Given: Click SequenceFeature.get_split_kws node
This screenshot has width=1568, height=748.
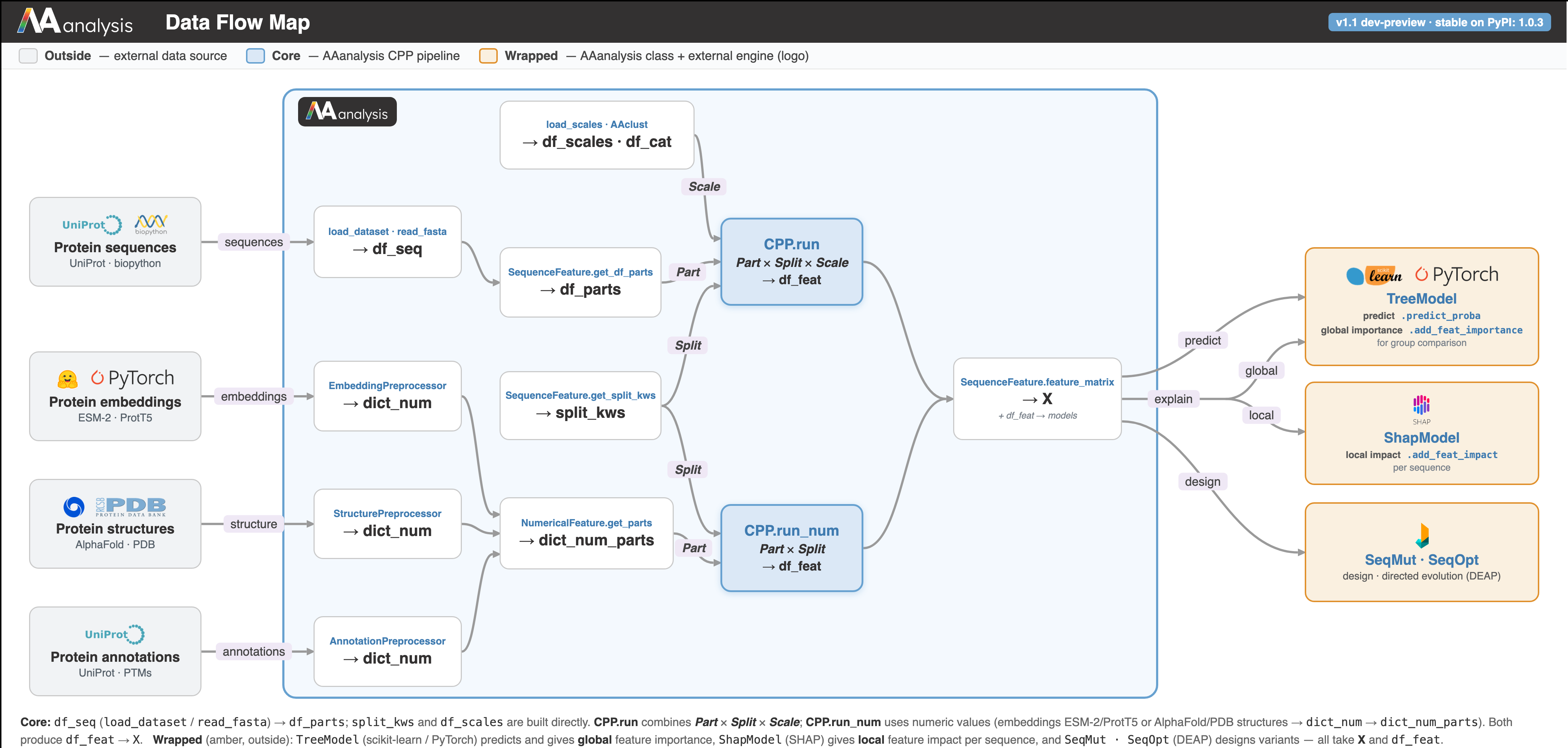Looking at the screenshot, I should click(x=580, y=405).
